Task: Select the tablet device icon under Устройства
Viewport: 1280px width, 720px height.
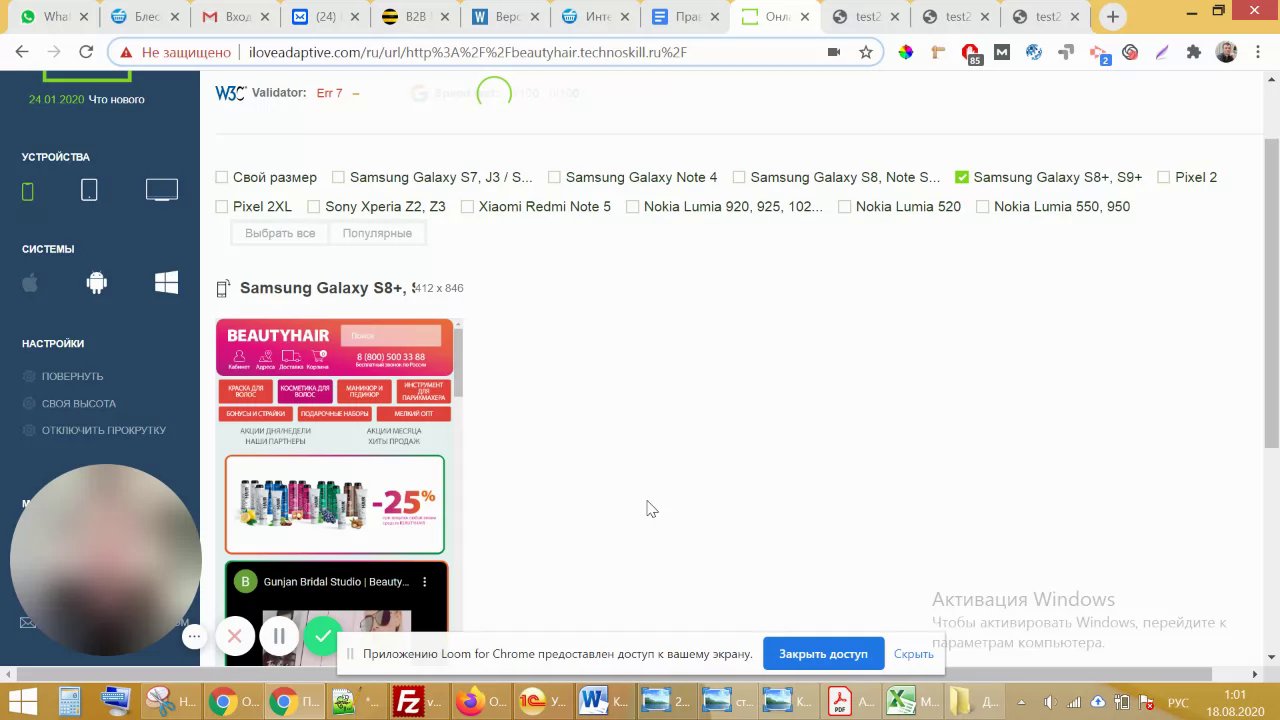Action: (89, 190)
